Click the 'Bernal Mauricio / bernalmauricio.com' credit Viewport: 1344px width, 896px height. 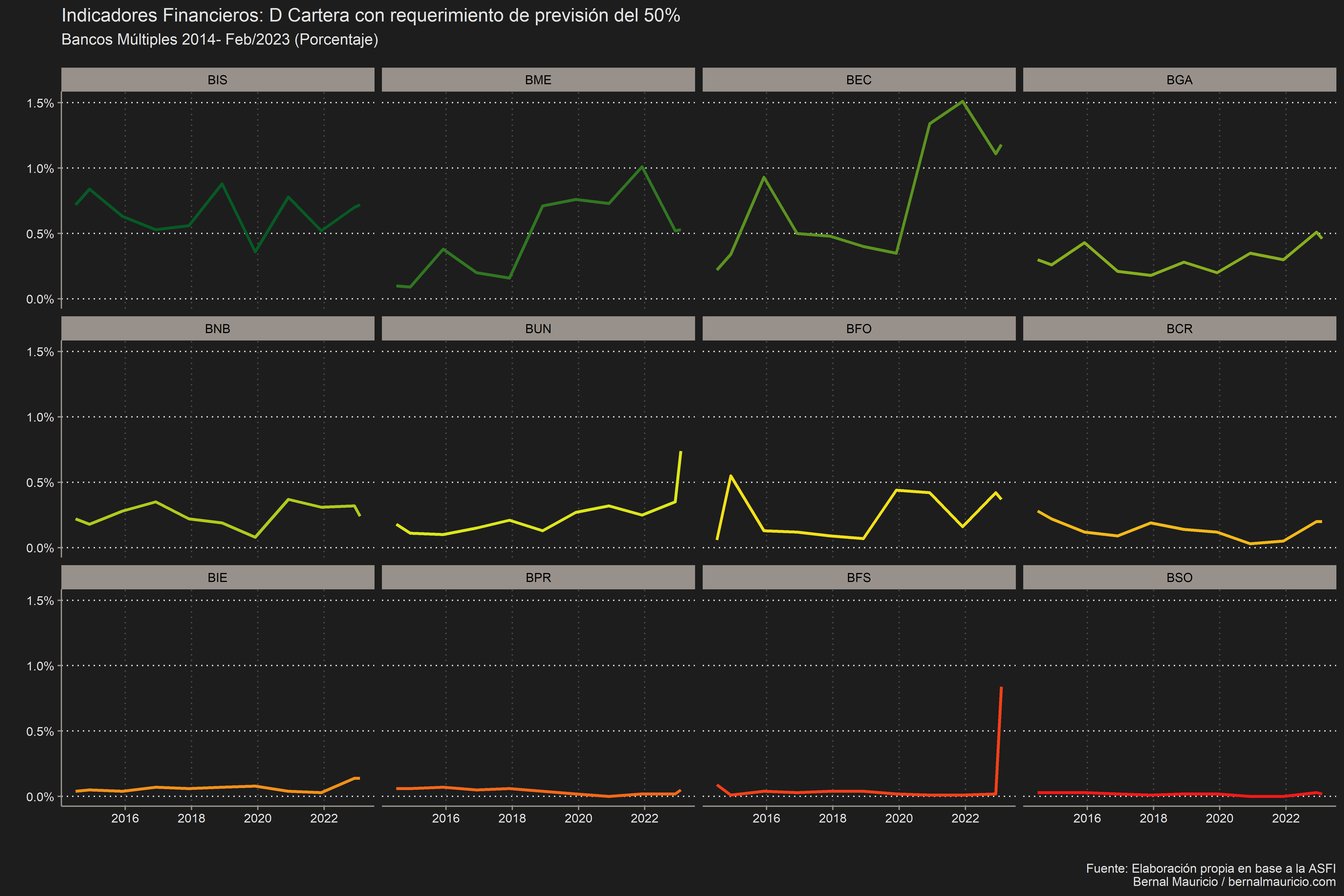coord(1234,882)
